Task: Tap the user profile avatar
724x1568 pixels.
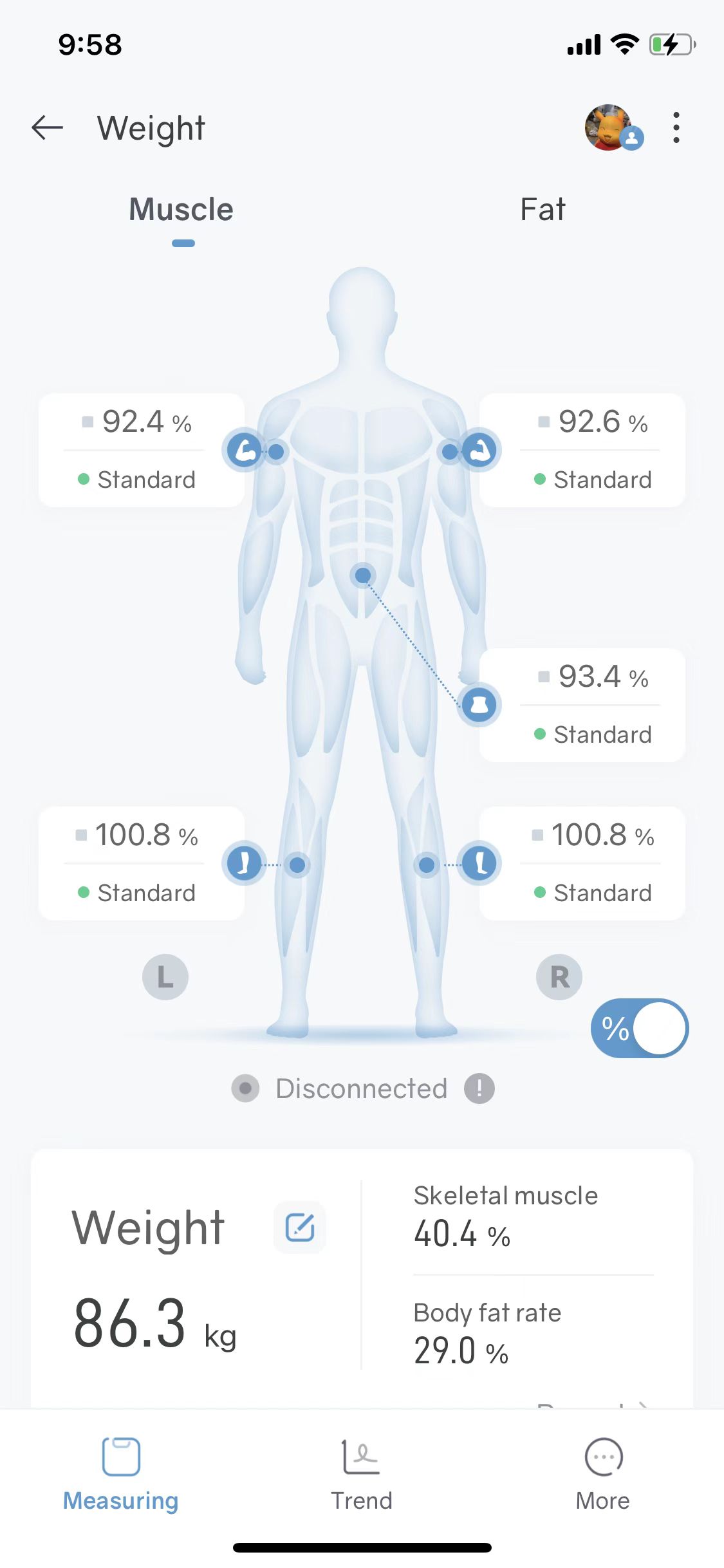Action: tap(610, 127)
